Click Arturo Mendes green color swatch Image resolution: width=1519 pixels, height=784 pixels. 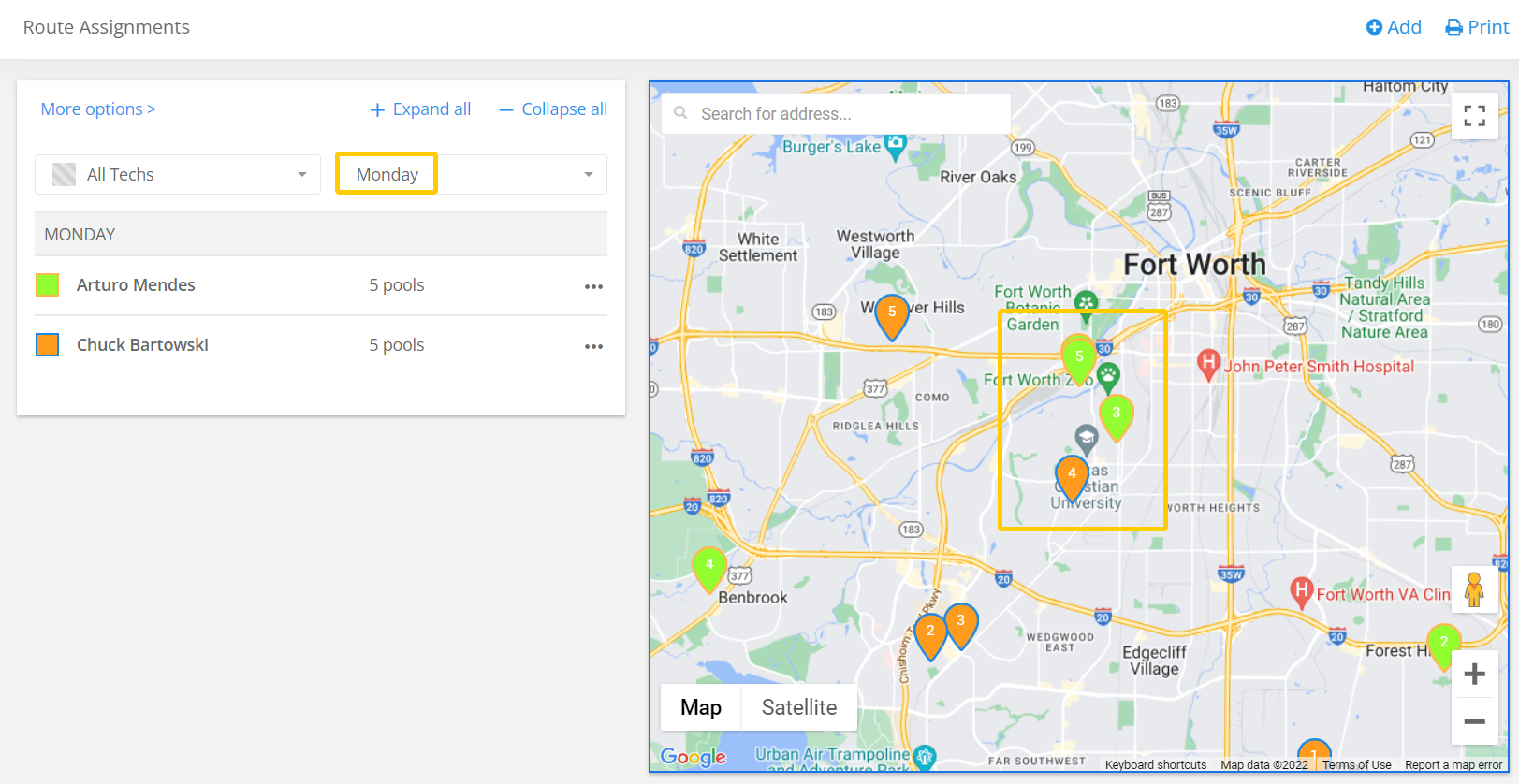pos(47,284)
